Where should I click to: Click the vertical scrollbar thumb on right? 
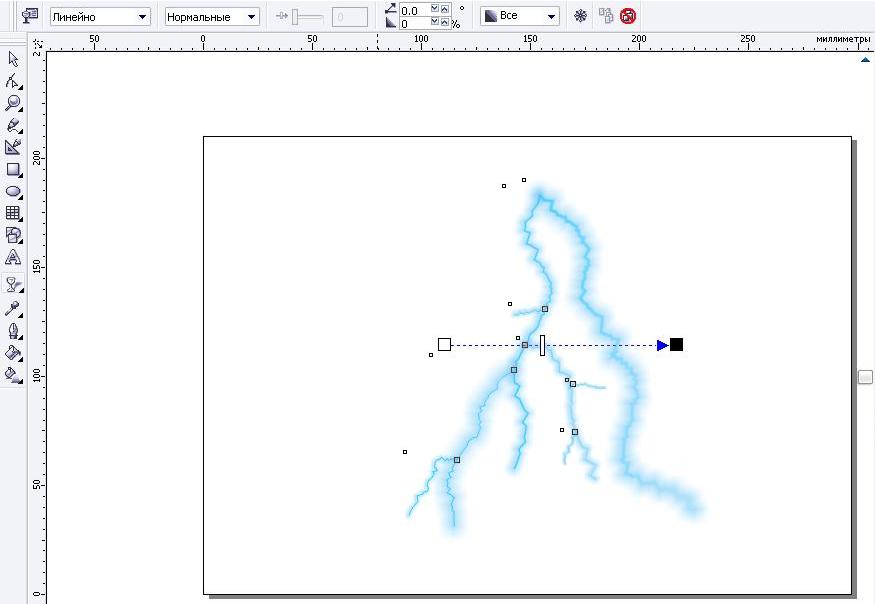865,377
